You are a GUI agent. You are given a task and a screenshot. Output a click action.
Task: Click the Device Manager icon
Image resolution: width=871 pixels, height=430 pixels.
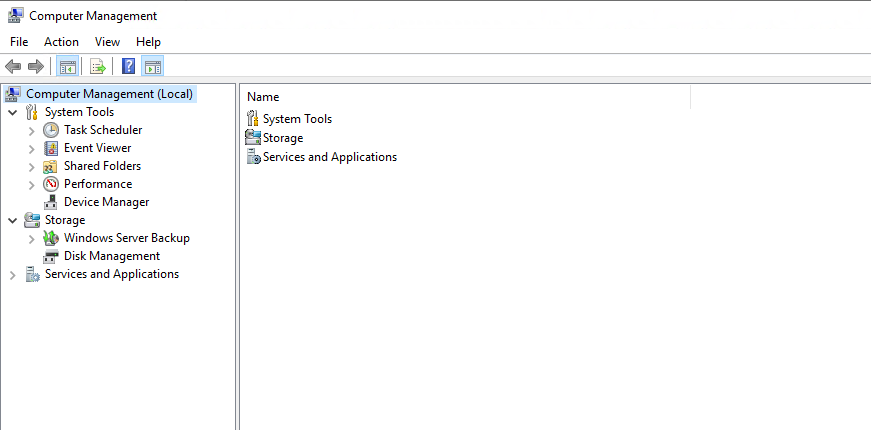pyautogui.click(x=51, y=202)
